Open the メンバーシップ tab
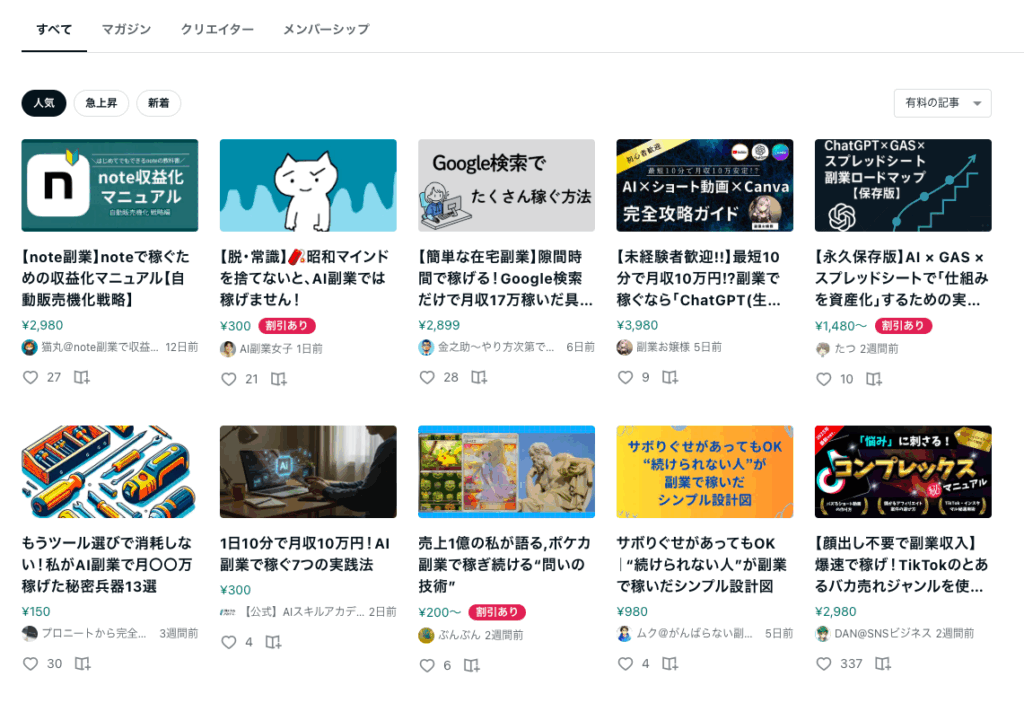The height and width of the screenshot is (703, 1024). pos(326,29)
